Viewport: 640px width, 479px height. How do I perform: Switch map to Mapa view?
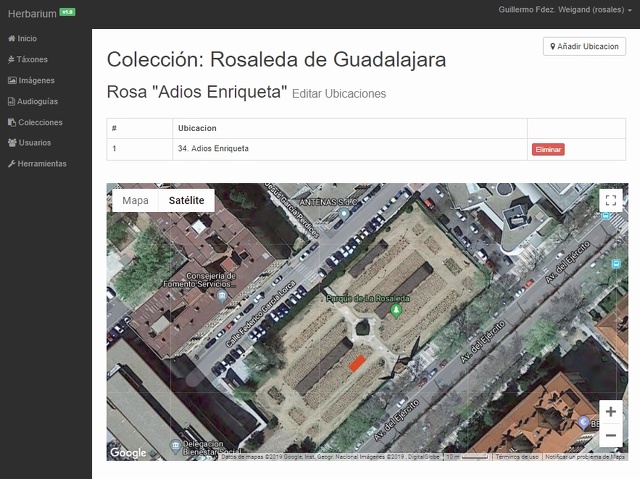[135, 200]
